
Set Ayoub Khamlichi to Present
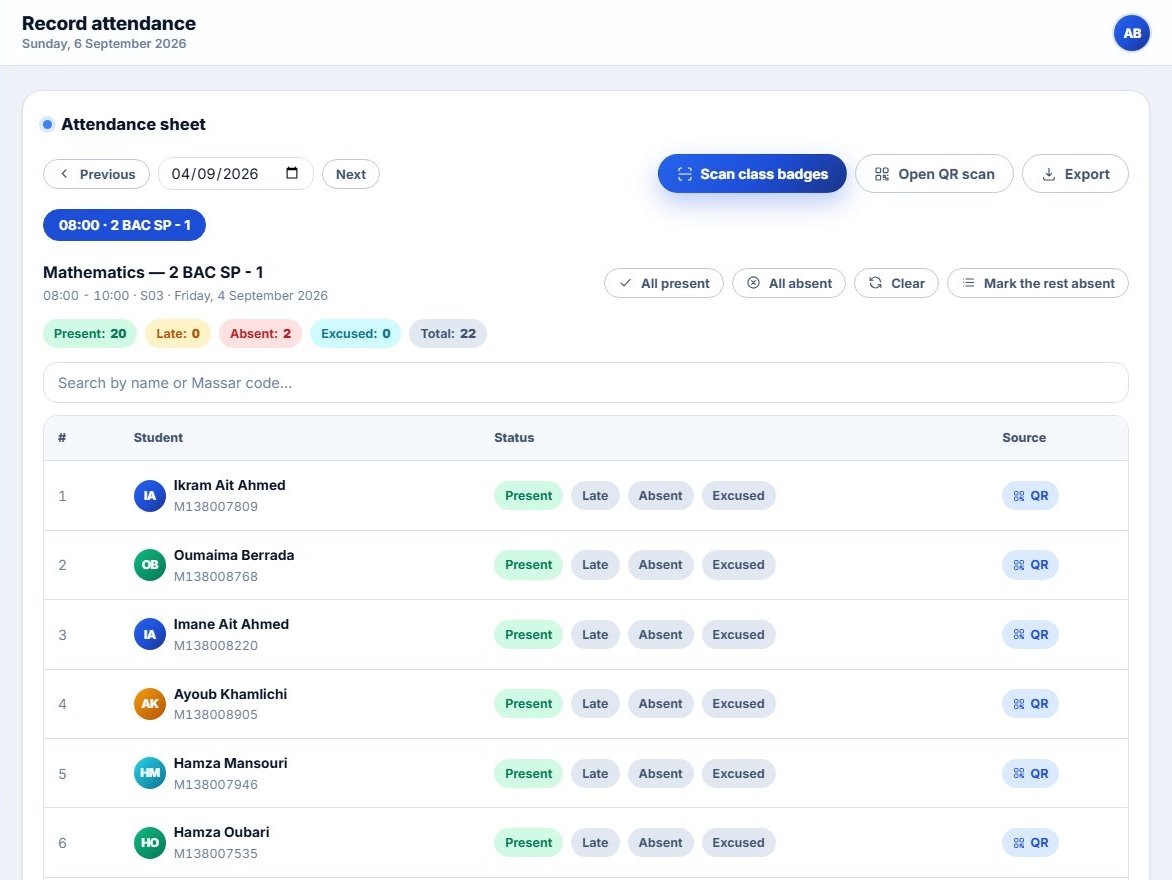(528, 704)
